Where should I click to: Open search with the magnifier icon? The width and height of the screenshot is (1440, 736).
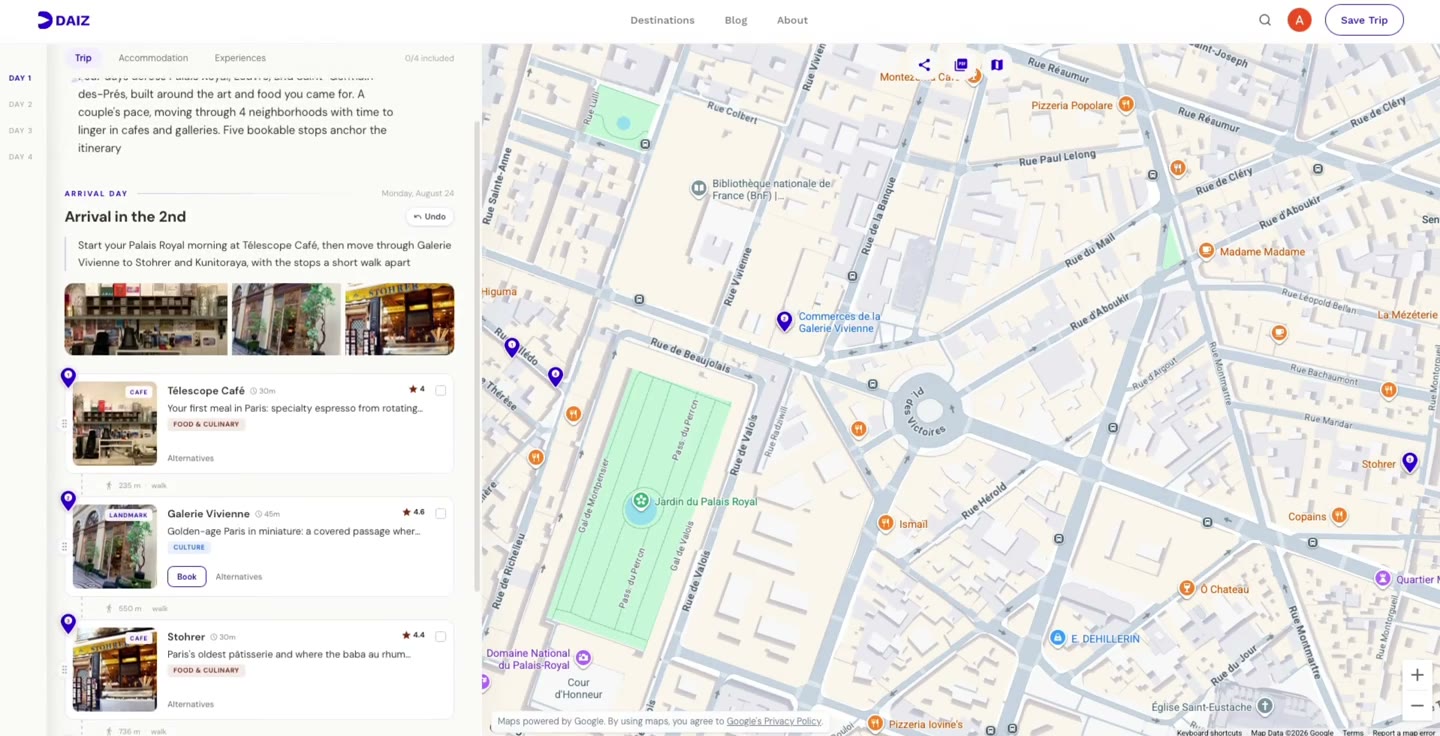[1265, 20]
